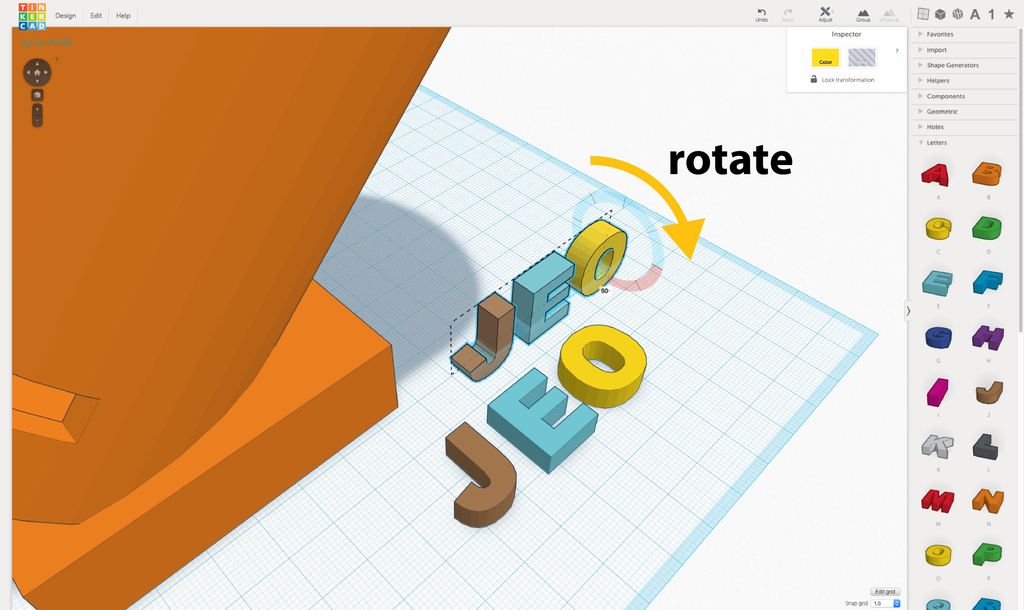1024x610 pixels.
Task: Pick the yellow letter O shape in panel
Action: [x=938, y=555]
